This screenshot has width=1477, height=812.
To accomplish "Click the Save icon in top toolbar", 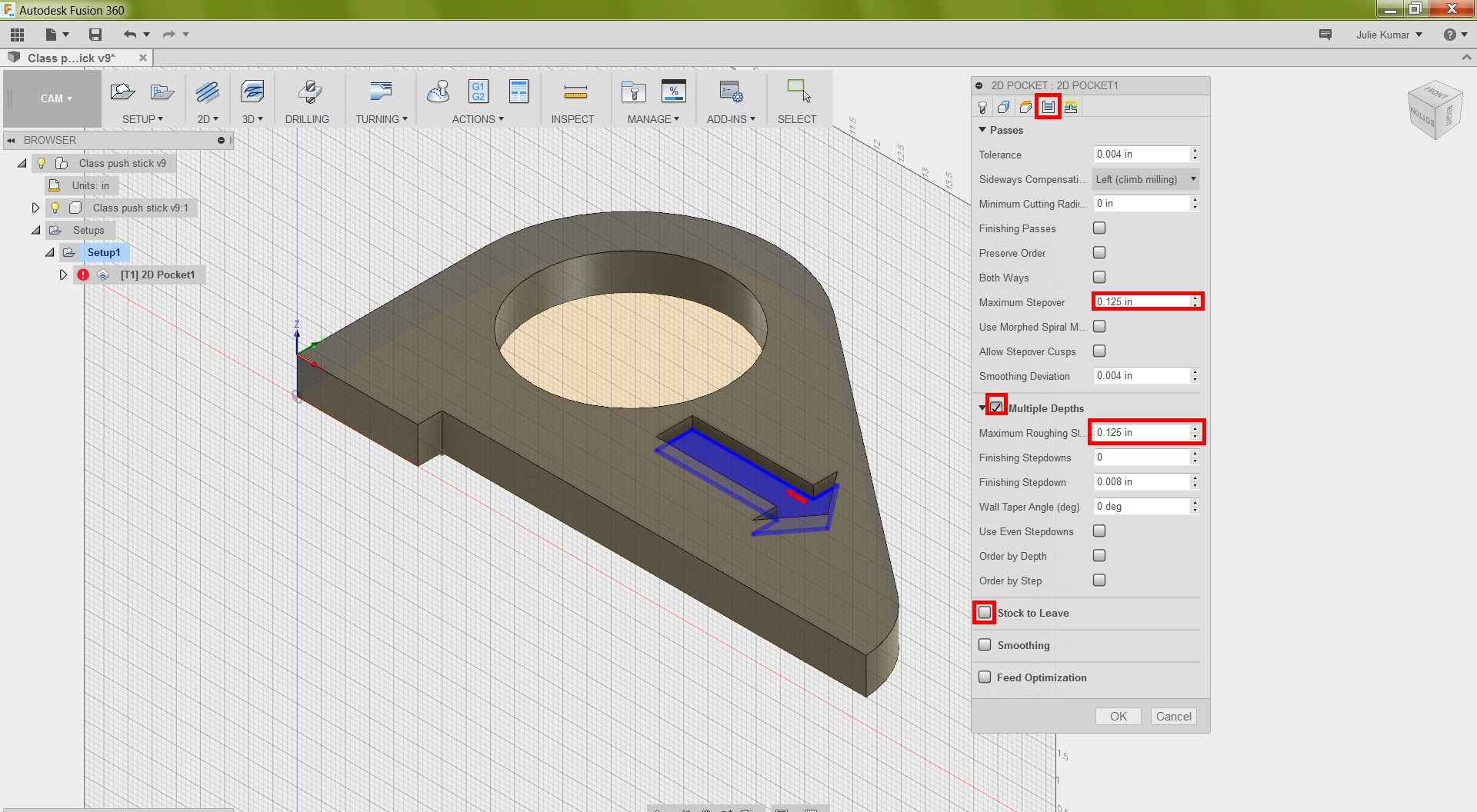I will coord(95,35).
